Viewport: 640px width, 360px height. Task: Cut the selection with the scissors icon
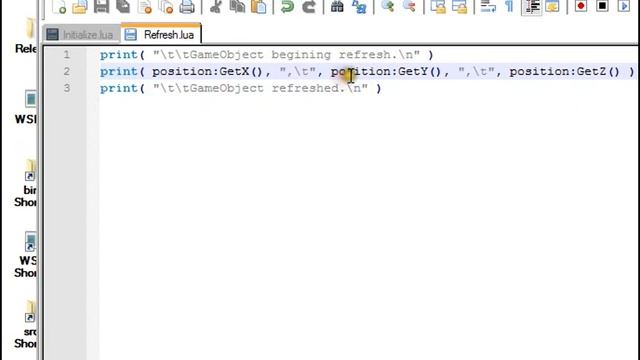click(x=216, y=7)
